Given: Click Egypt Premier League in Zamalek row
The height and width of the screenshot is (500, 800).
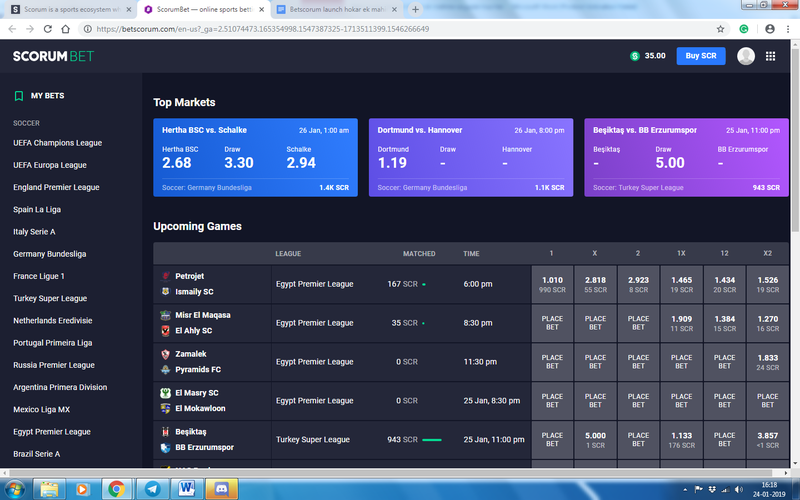Looking at the screenshot, I should point(315,362).
